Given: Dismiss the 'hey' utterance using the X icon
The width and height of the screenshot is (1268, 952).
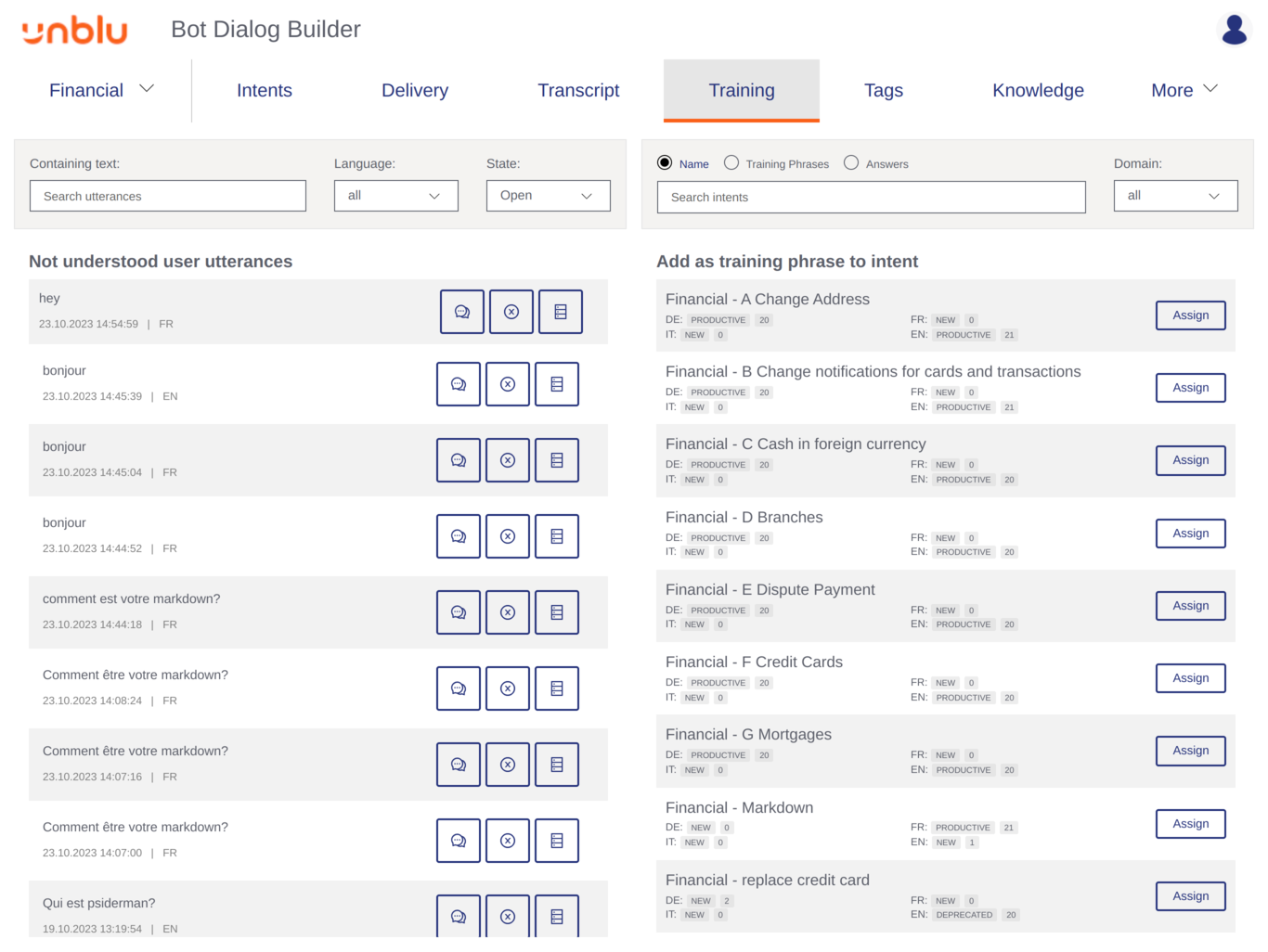Looking at the screenshot, I should click(x=511, y=312).
